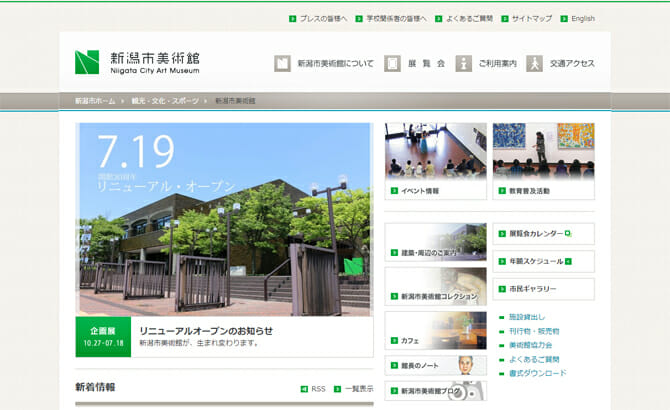Open the イベント情報 photo banner
The height and width of the screenshot is (410, 670).
pos(436,160)
